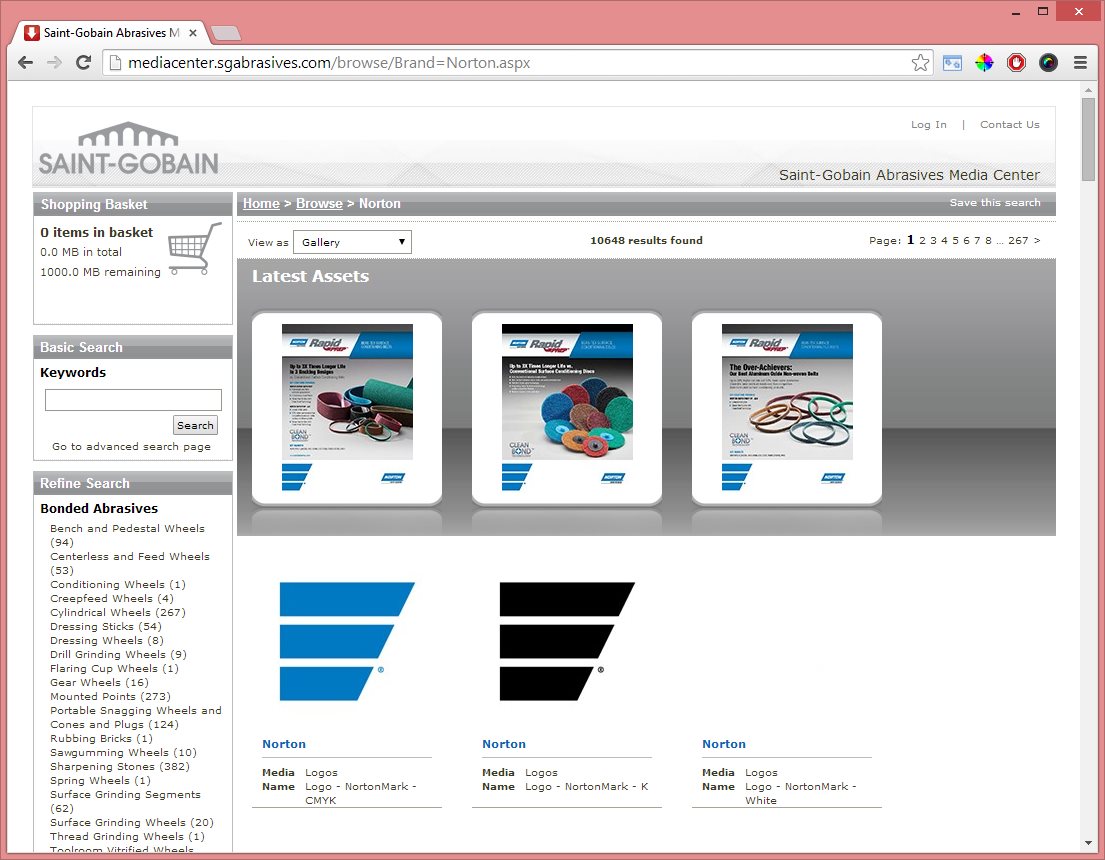Filter by Flaring Cup Wheels (1)
Viewport: 1105px width, 860px height.
click(114, 669)
